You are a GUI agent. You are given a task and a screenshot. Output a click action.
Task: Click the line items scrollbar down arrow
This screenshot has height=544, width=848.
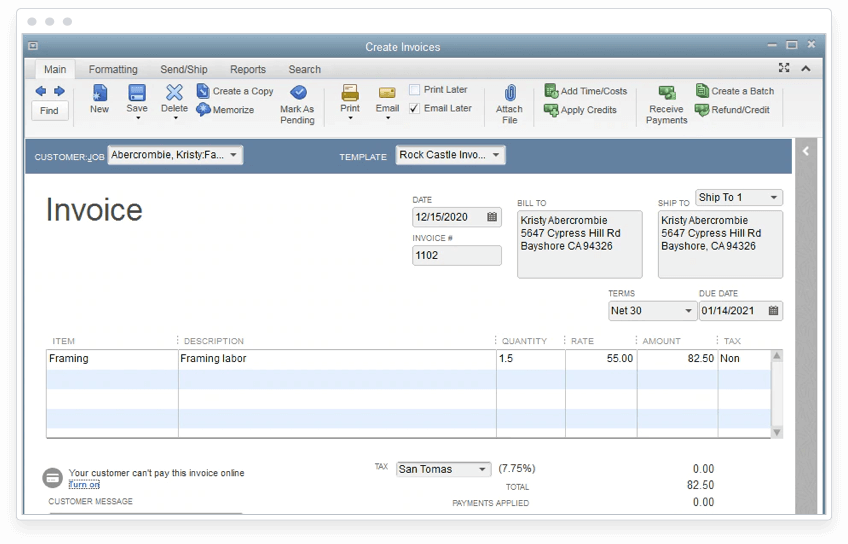(x=777, y=432)
